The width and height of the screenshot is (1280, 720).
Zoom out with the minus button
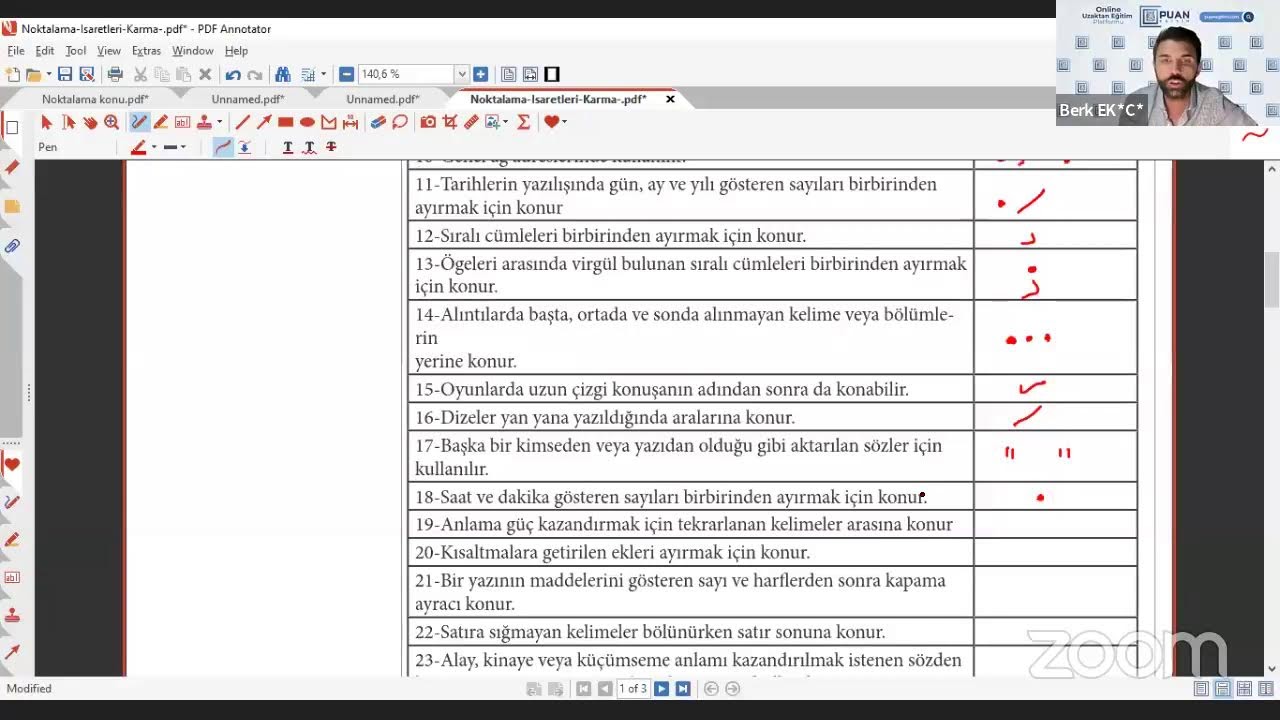pos(346,74)
